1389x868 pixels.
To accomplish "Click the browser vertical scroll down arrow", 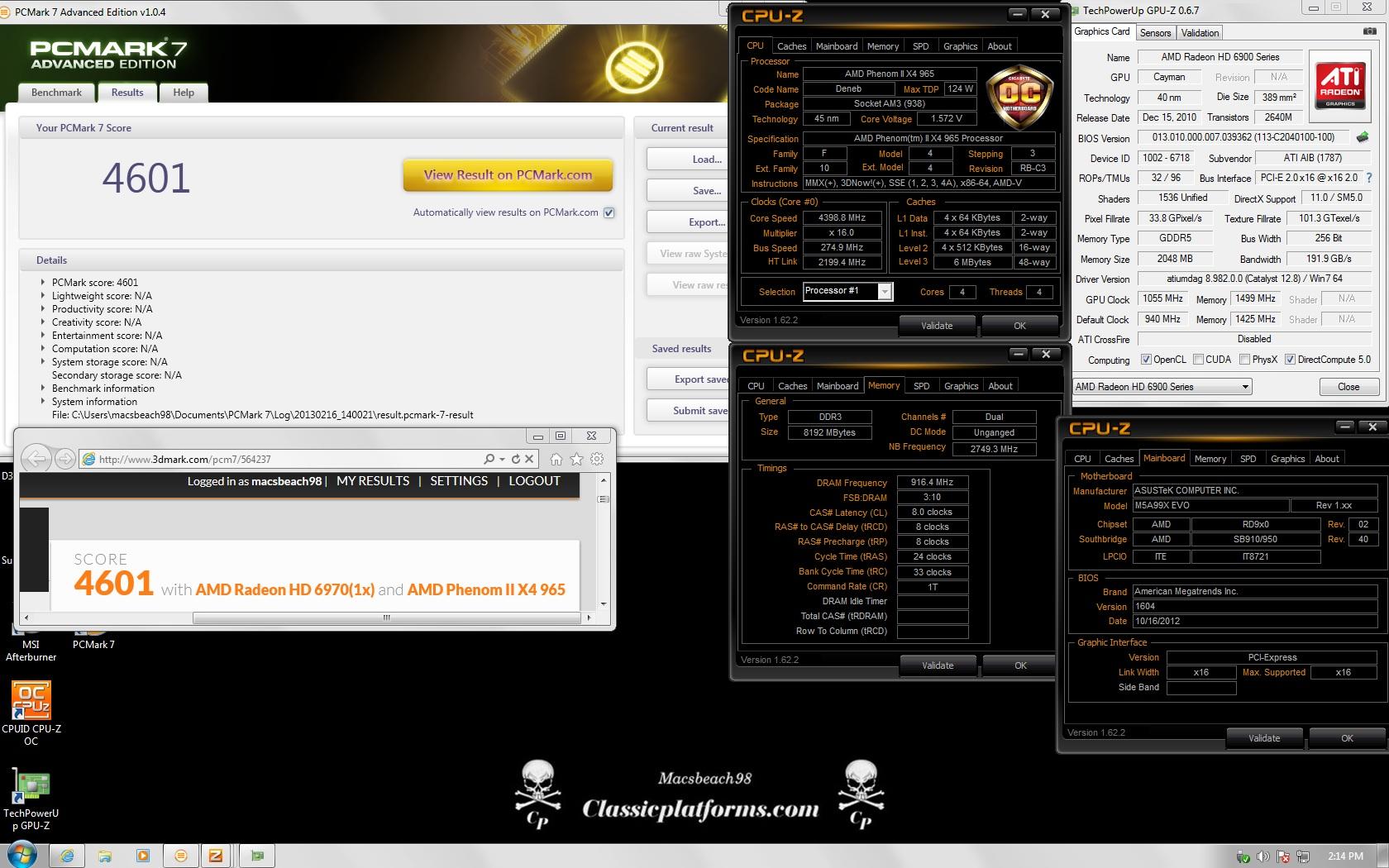I will point(604,603).
